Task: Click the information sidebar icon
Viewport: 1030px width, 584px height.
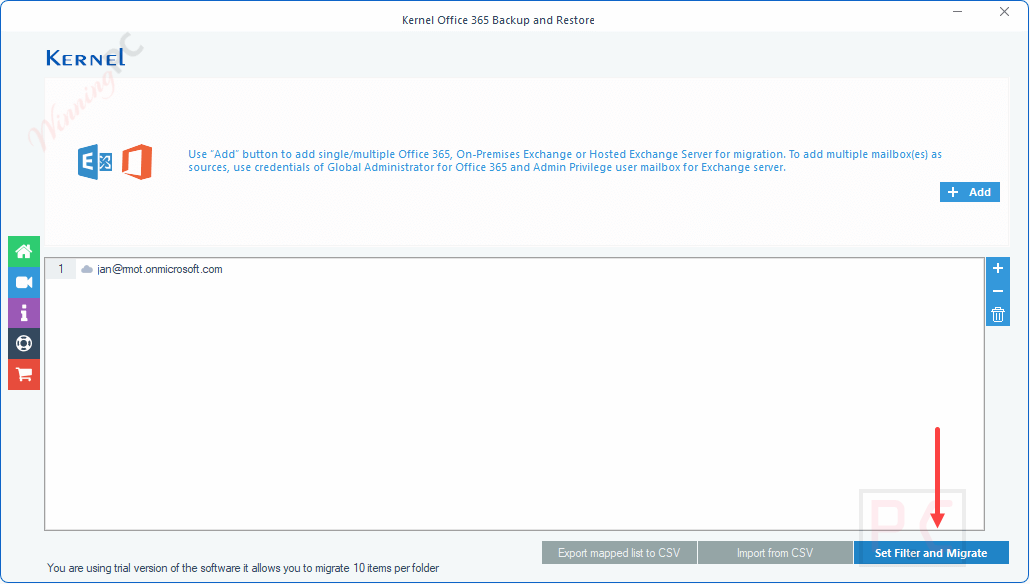Action: pyautogui.click(x=23, y=313)
